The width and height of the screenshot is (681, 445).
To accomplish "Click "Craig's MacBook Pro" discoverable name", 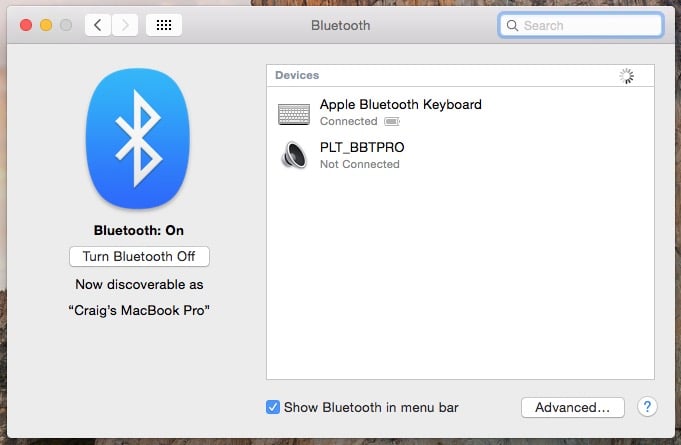I will [139, 310].
